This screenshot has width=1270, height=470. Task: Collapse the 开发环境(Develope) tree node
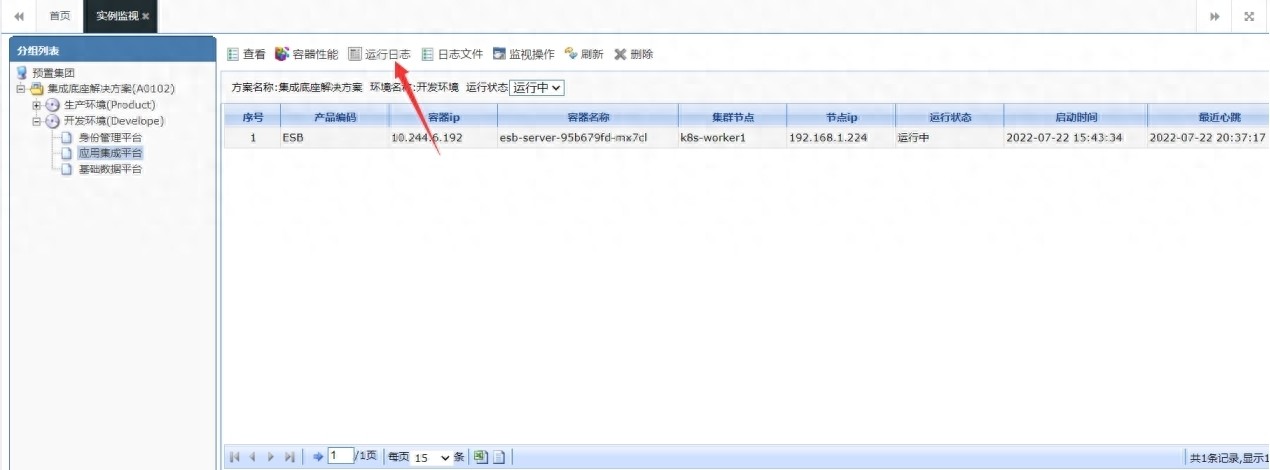point(37,121)
